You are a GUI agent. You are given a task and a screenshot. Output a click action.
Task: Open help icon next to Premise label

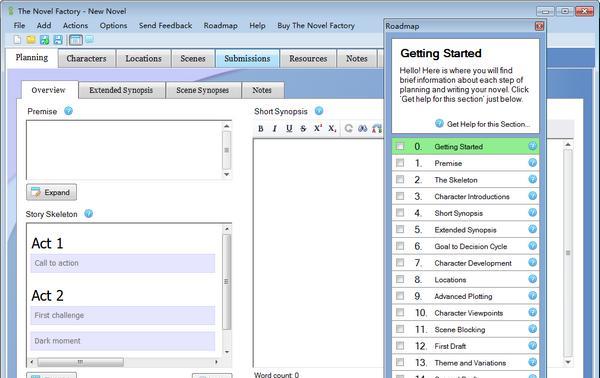(68, 111)
